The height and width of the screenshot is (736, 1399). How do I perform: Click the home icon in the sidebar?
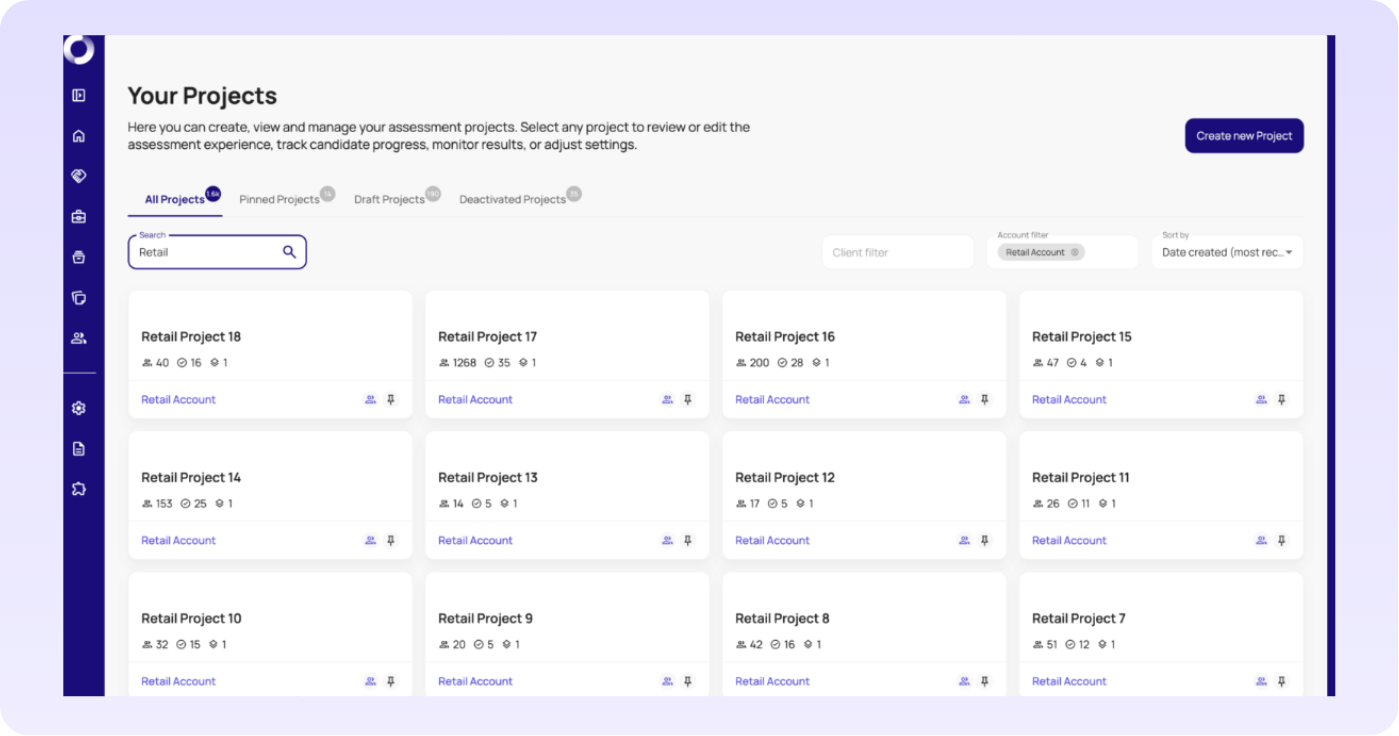point(79,136)
